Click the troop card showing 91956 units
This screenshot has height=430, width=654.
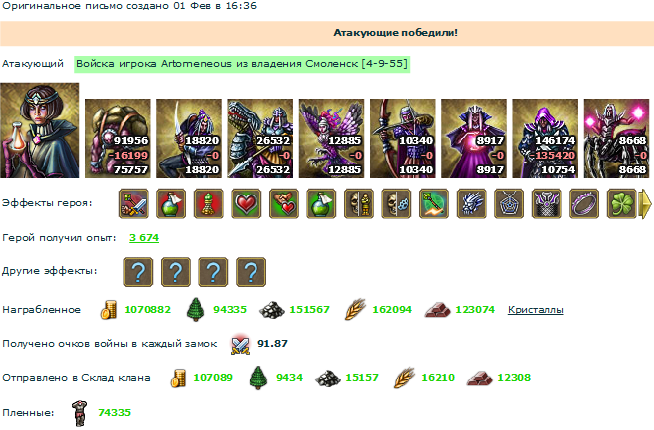click(x=118, y=138)
